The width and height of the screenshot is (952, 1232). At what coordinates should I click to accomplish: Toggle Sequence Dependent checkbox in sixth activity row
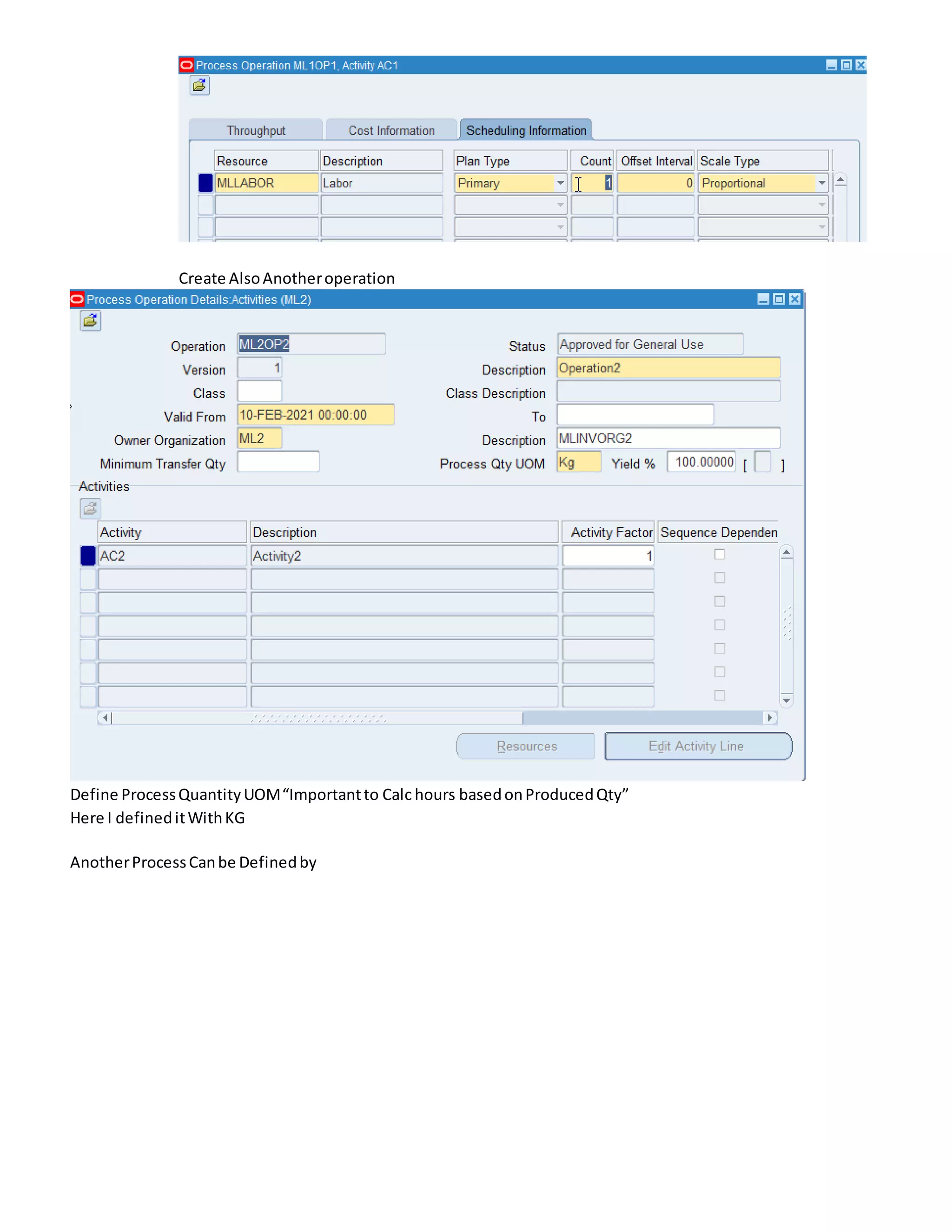point(720,672)
